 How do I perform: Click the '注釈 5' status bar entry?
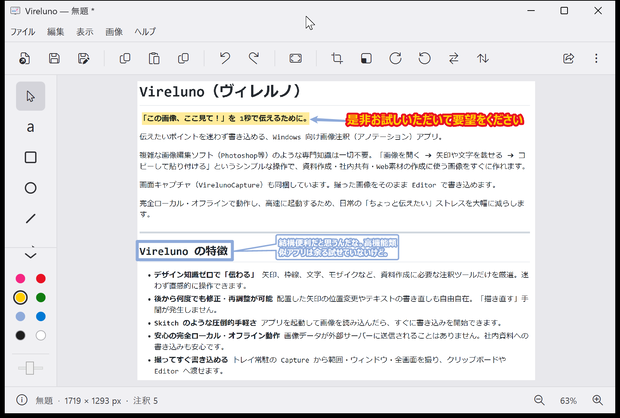click(x=145, y=401)
